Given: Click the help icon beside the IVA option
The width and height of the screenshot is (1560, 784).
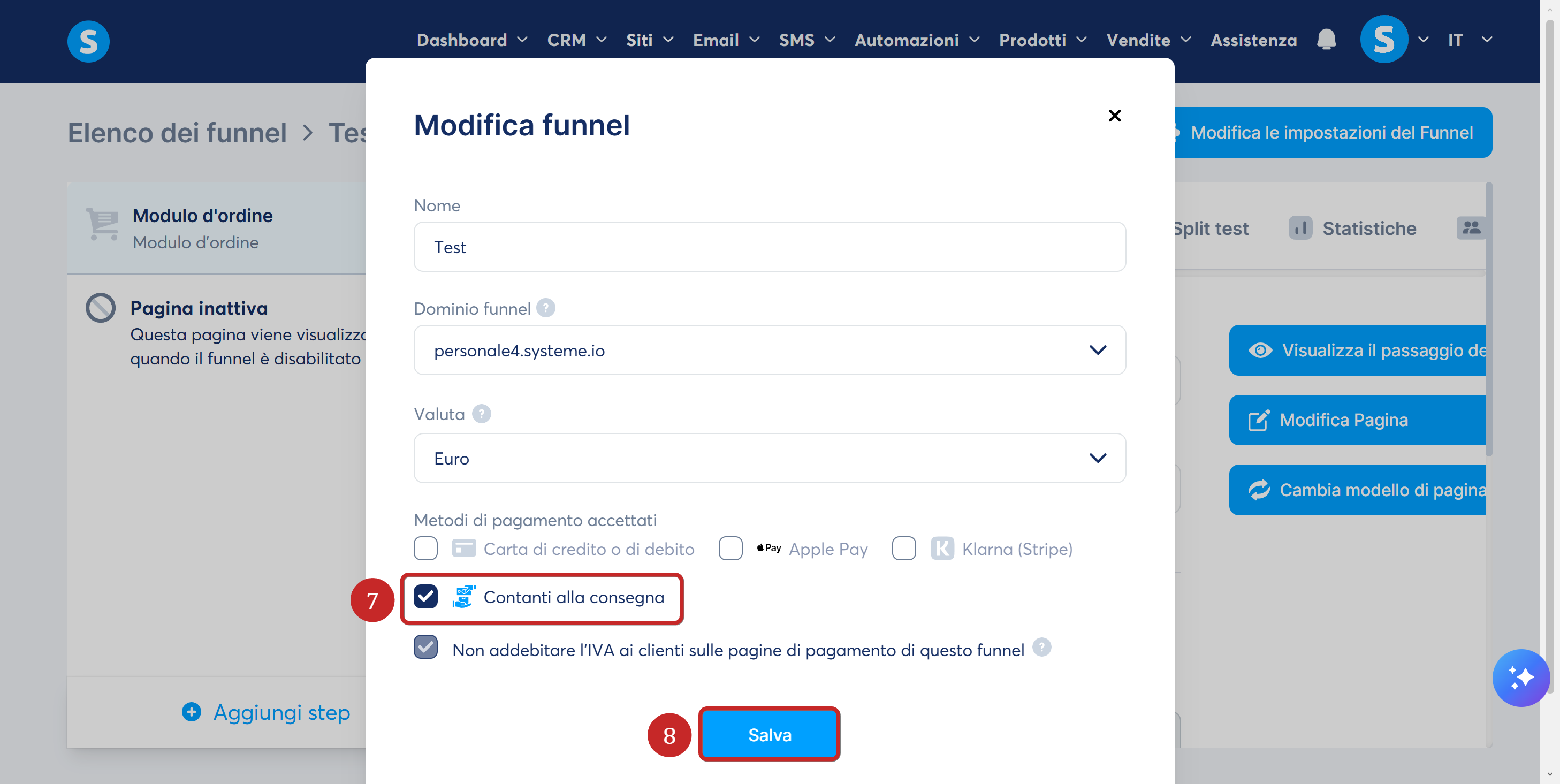Looking at the screenshot, I should point(1041,647).
